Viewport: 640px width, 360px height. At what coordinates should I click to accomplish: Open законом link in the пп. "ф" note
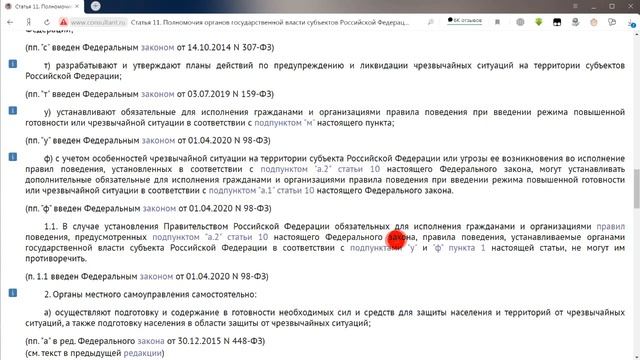tap(159, 209)
